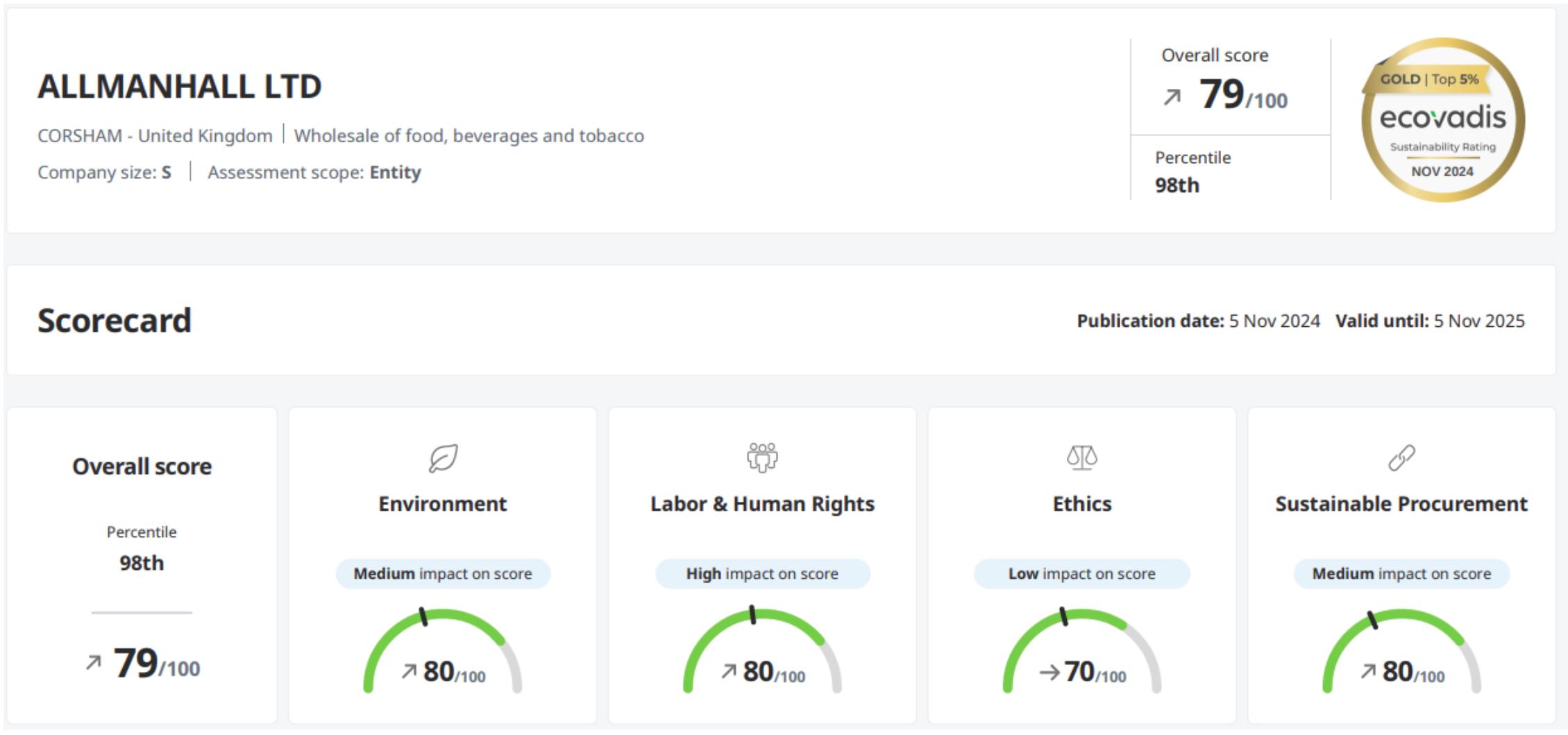Click the Environment leaf icon
Viewport: 1568px width, 735px height.
(443, 458)
